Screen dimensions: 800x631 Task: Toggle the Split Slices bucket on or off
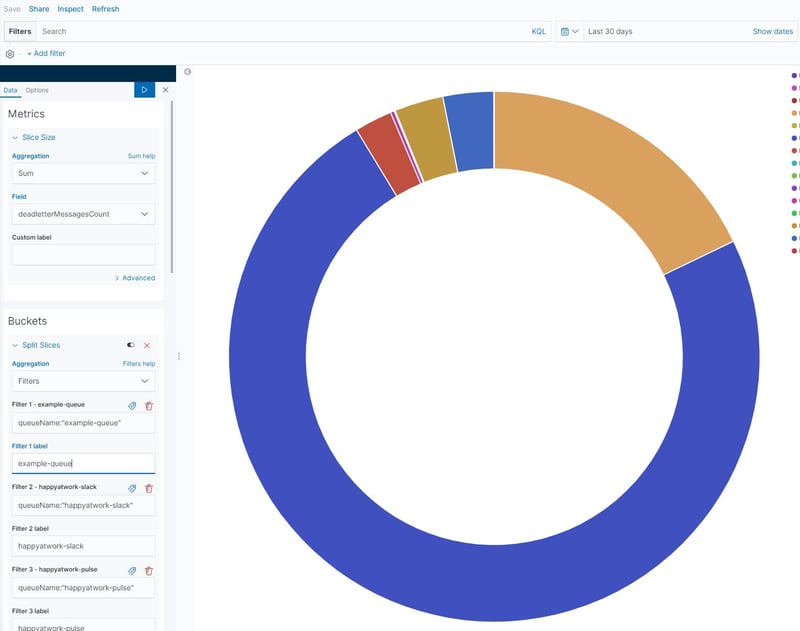pos(131,344)
